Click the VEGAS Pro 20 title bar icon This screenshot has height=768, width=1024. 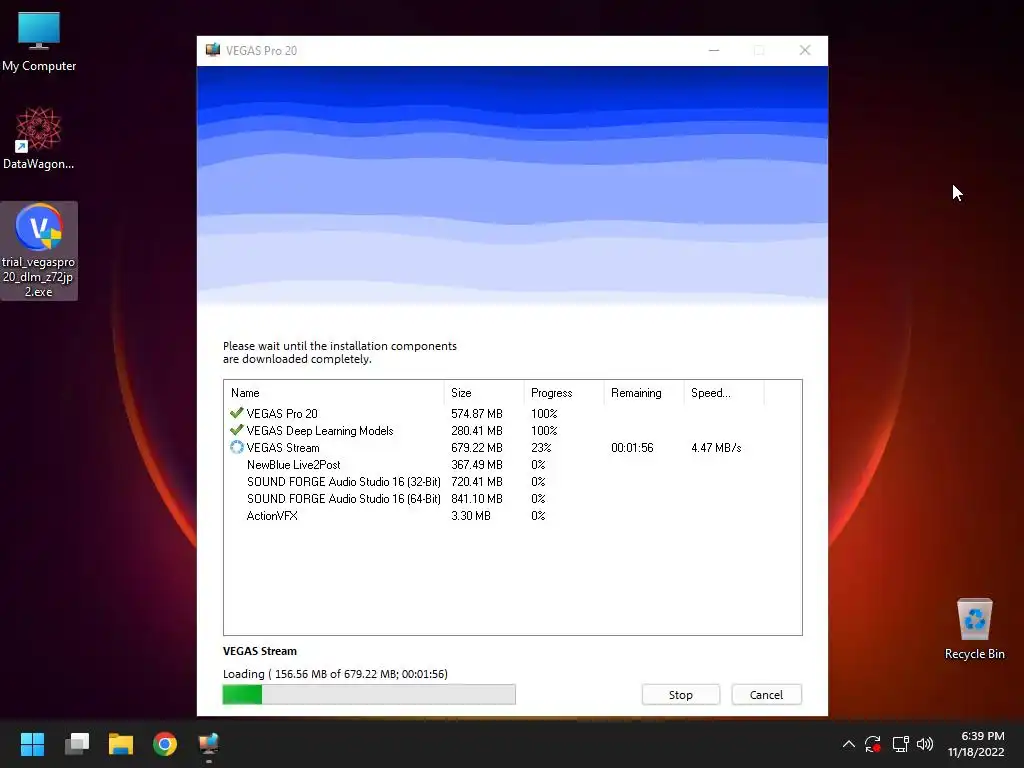point(212,50)
